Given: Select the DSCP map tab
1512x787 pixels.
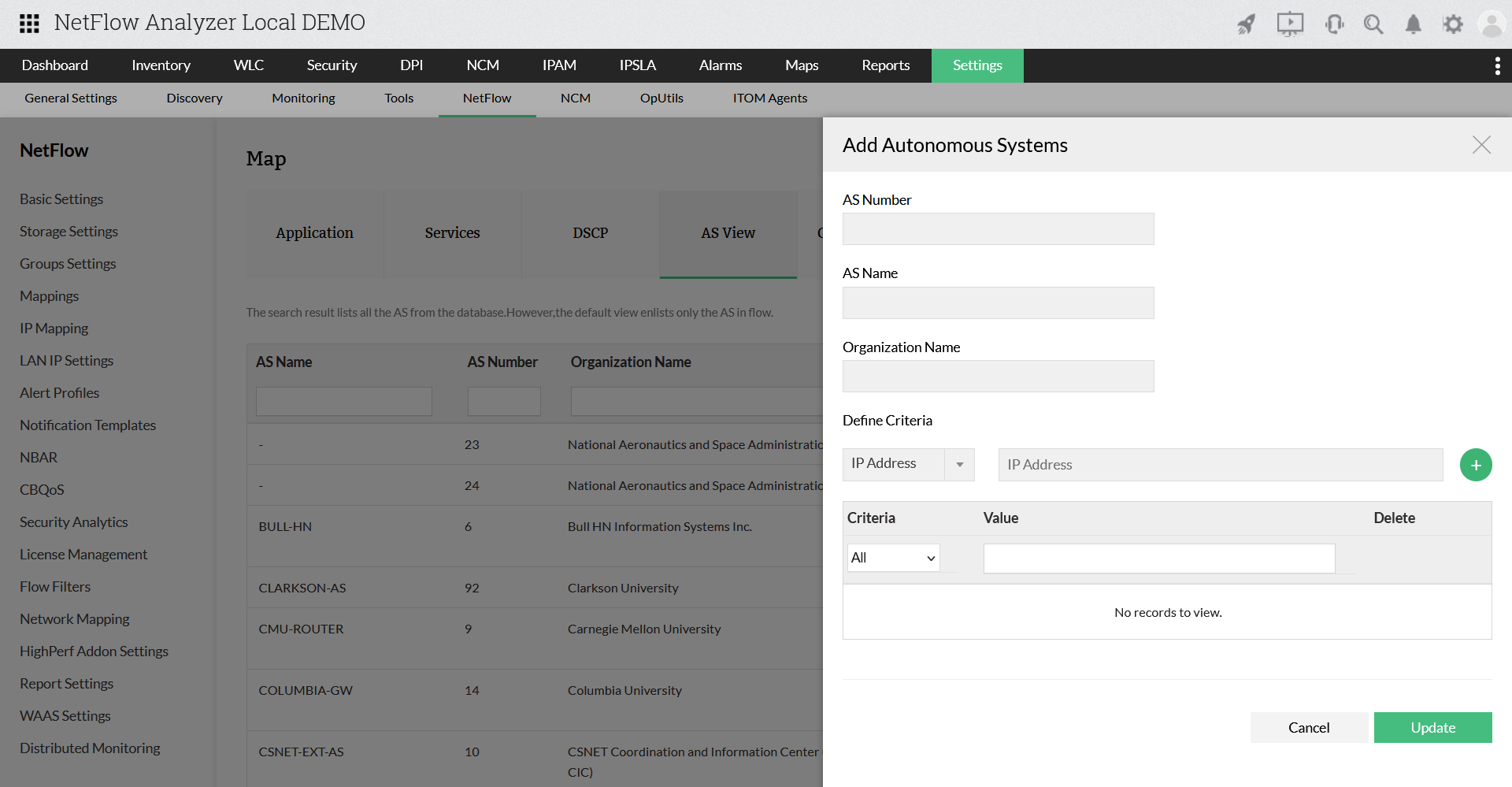Looking at the screenshot, I should [x=590, y=233].
